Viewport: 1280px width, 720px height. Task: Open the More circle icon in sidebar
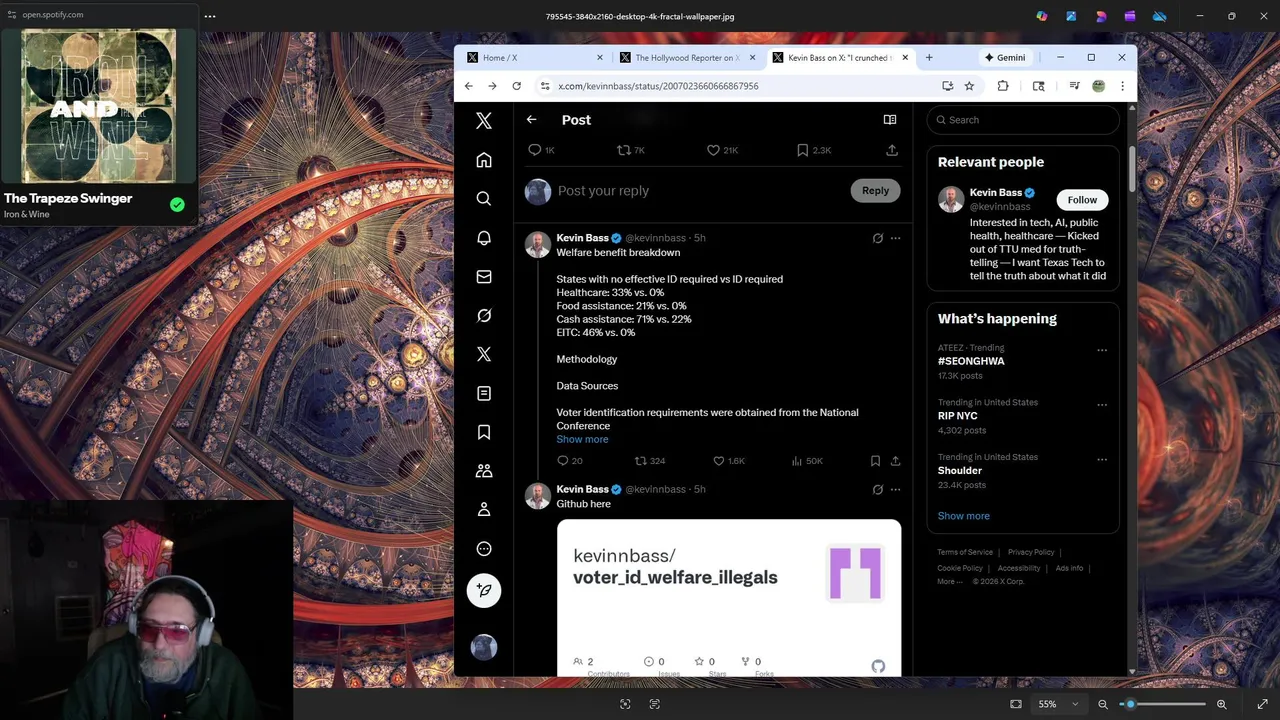pyautogui.click(x=484, y=548)
